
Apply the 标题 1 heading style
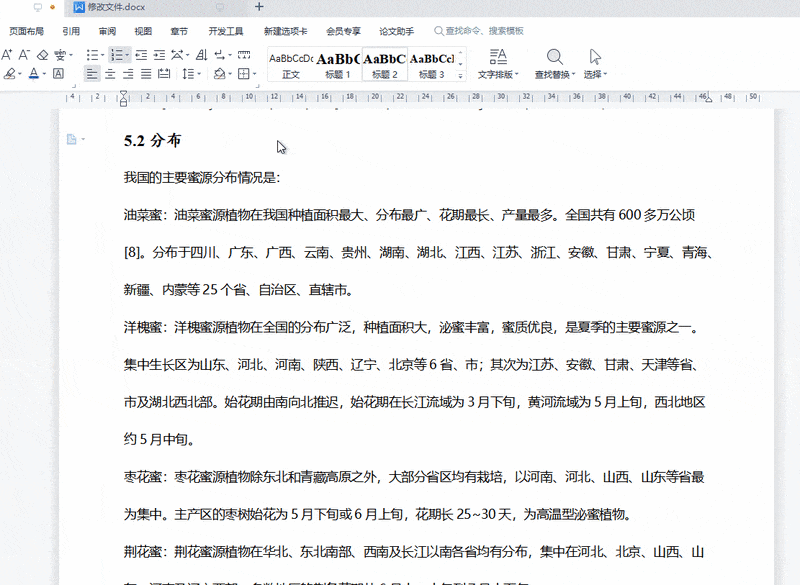coord(338,65)
